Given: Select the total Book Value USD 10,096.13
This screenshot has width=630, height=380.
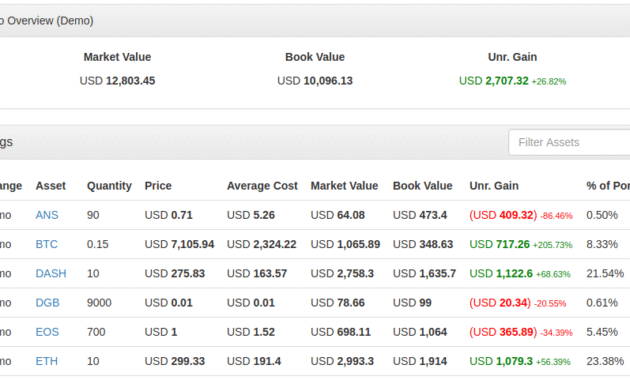Looking at the screenshot, I should 315,81.
